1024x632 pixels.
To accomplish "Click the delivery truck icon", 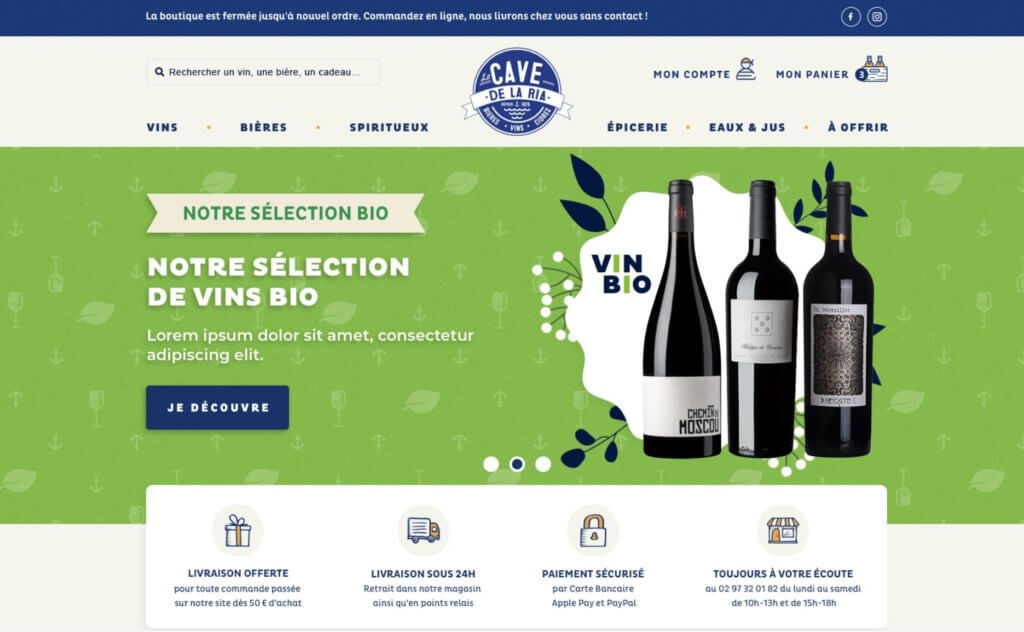I will [x=423, y=530].
